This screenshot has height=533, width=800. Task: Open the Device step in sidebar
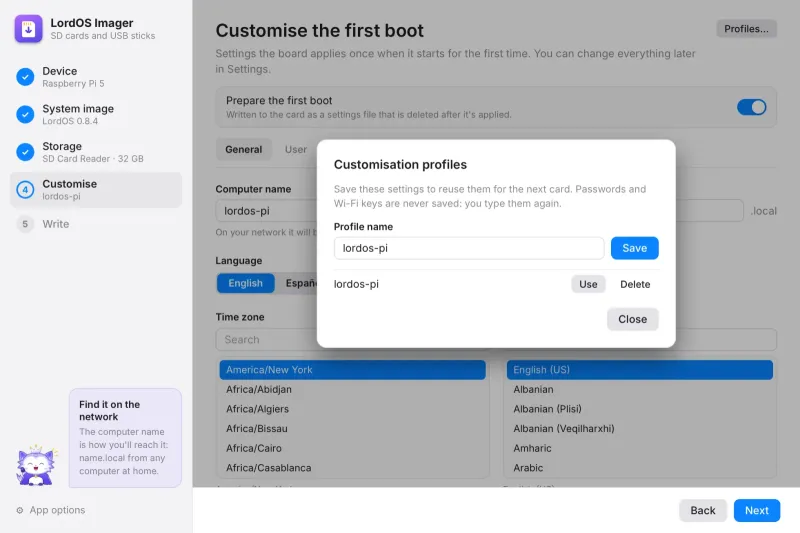point(96,77)
